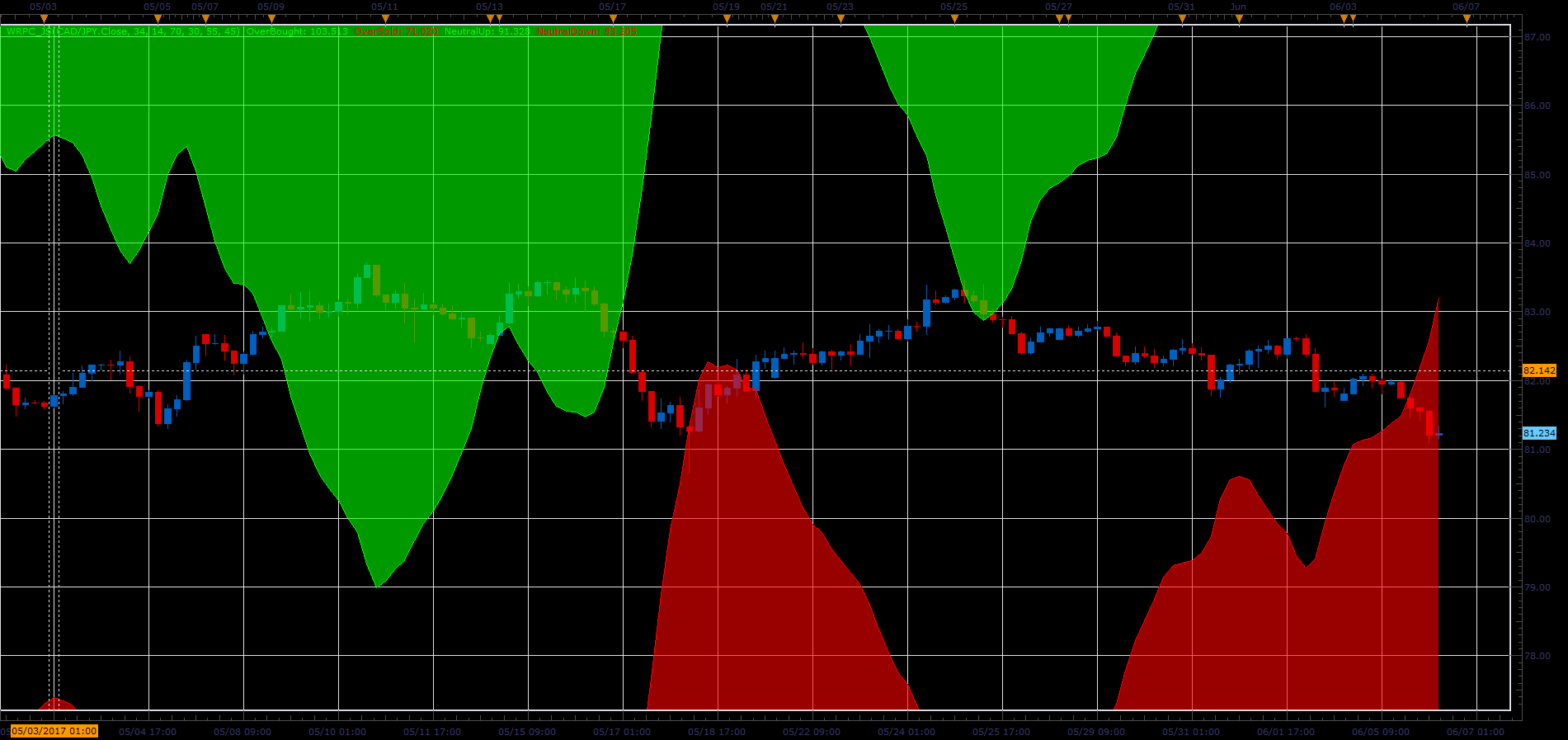1568x740 pixels.
Task: Click the 05/24 01:00 time axis label
Action: click(906, 732)
